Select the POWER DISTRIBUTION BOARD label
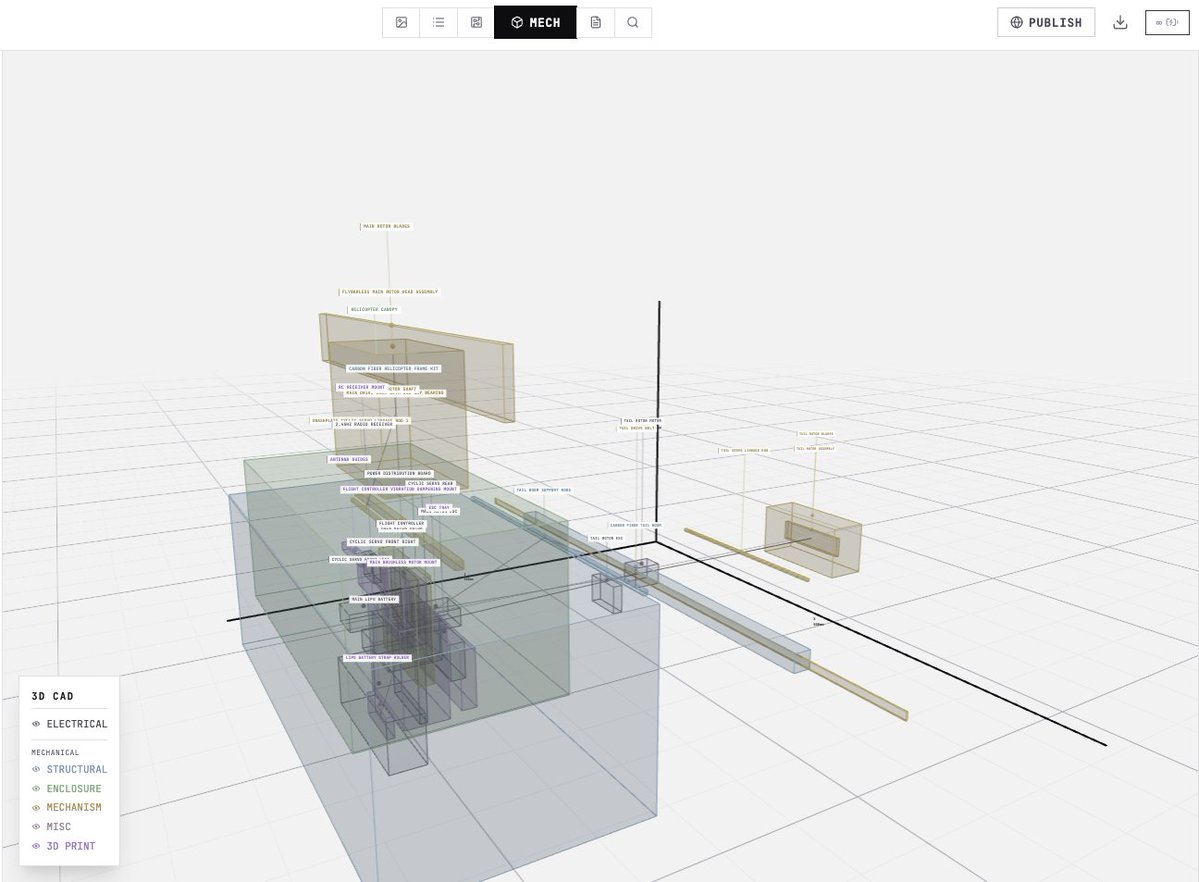This screenshot has width=1199, height=882. point(398,474)
